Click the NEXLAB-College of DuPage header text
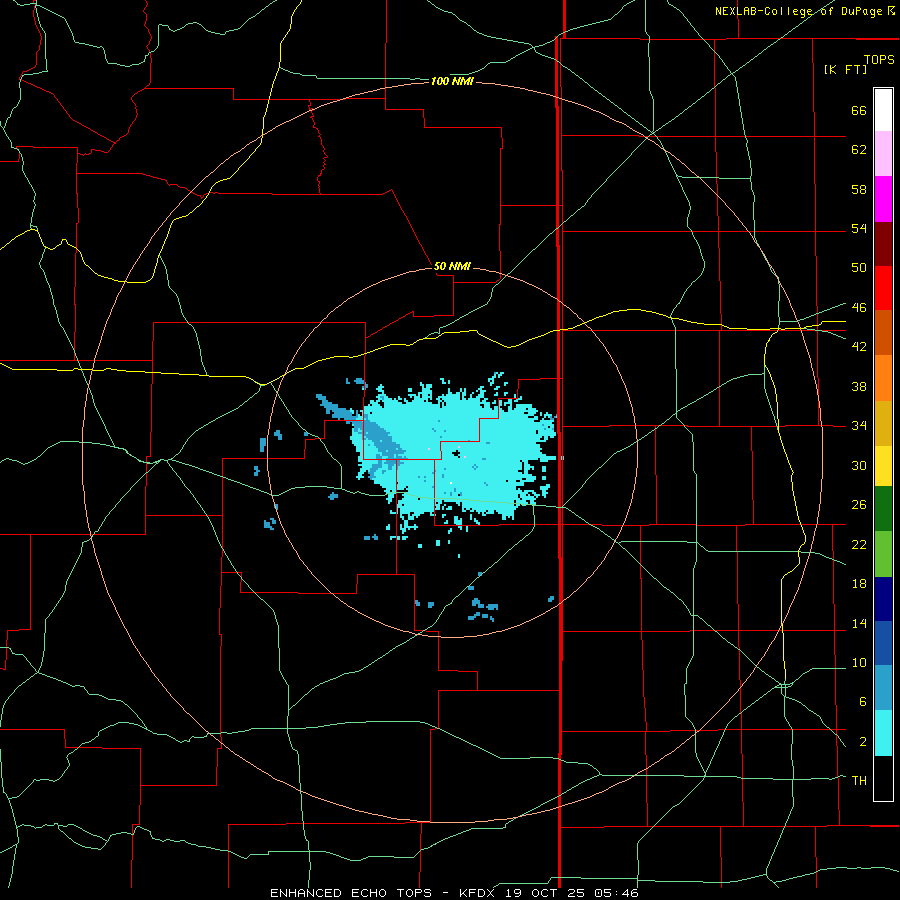 tap(800, 11)
